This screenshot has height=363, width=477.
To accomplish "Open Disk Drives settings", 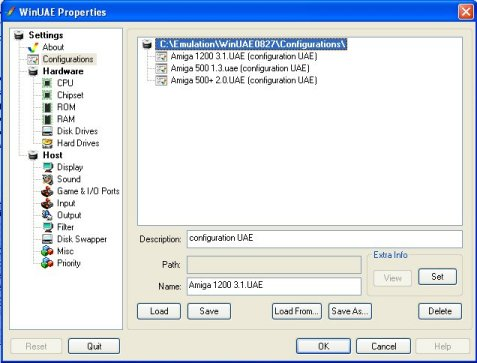I will click(x=77, y=131).
